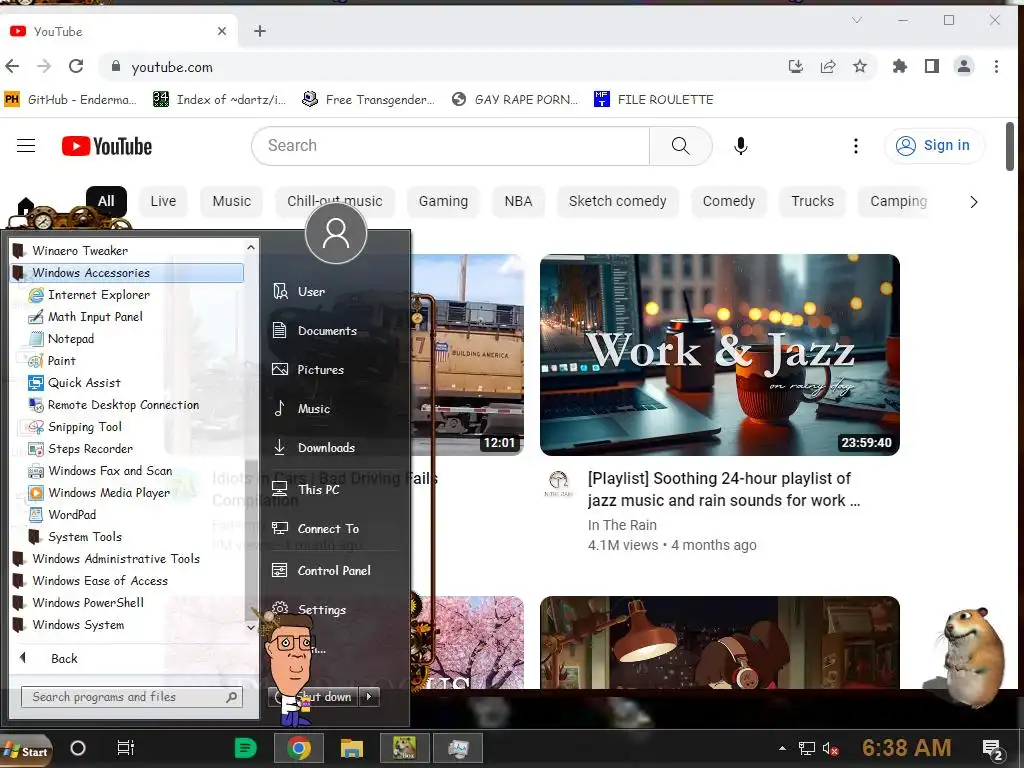Show more category chips with right chevron
Screen dimensions: 1024x768
click(974, 202)
